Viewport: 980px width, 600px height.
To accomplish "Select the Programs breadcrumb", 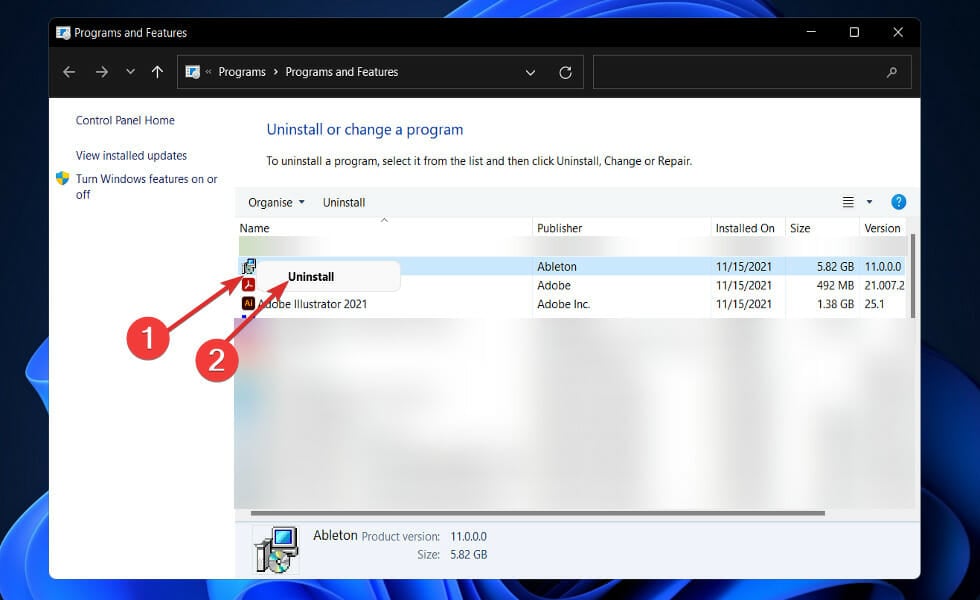I will (x=242, y=72).
